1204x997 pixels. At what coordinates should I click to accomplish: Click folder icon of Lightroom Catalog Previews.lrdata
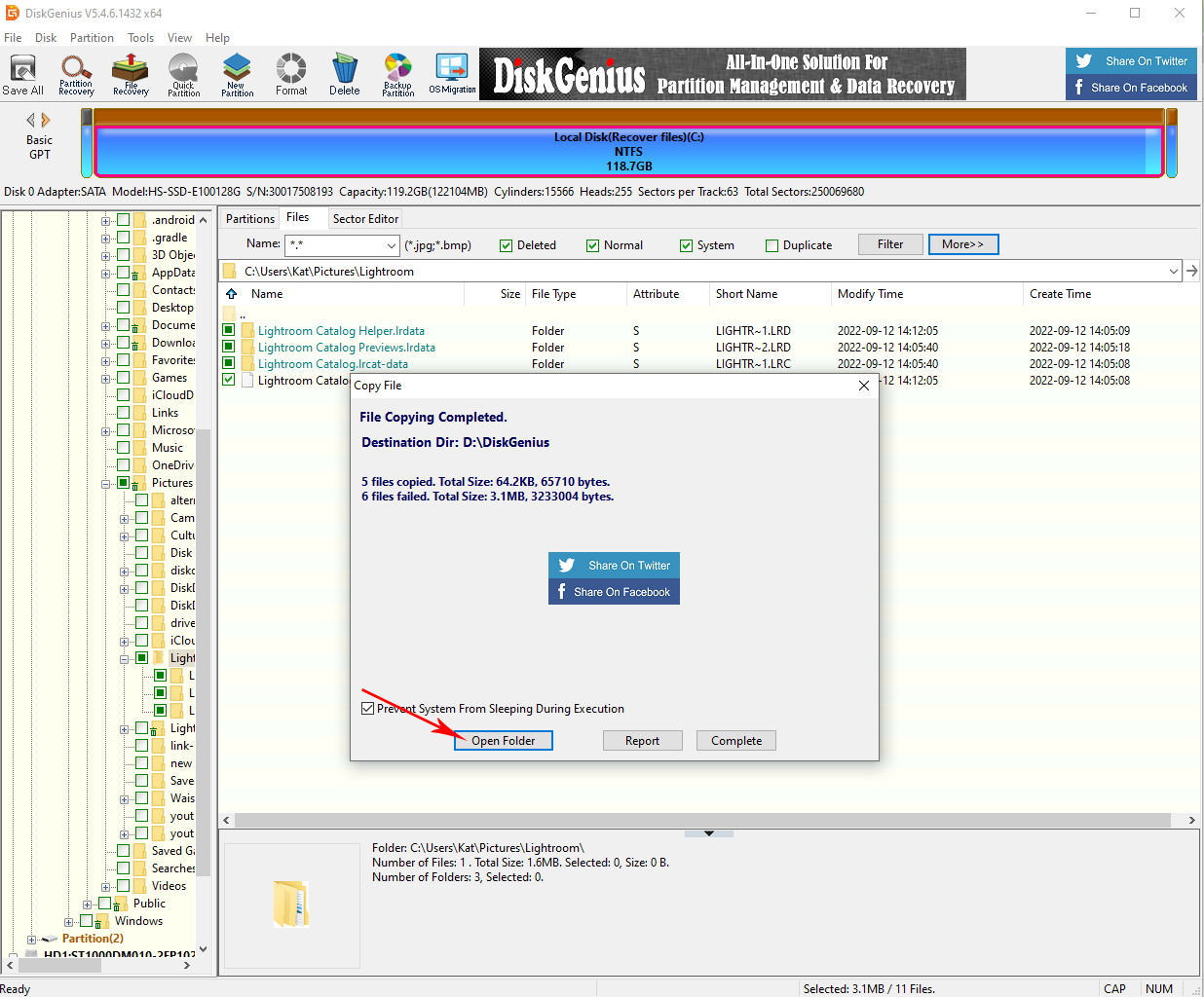click(248, 348)
